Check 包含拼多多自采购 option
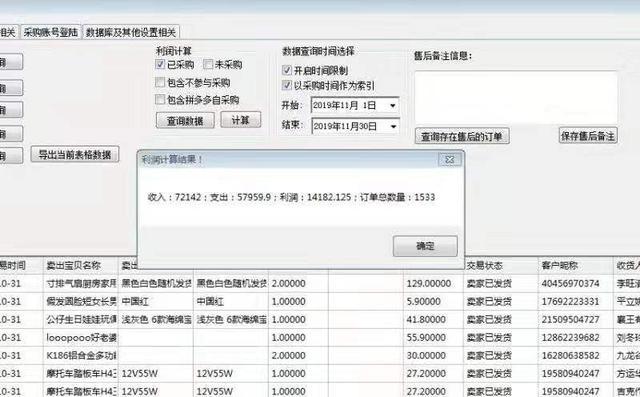The width and height of the screenshot is (640, 397). pyautogui.click(x=160, y=100)
